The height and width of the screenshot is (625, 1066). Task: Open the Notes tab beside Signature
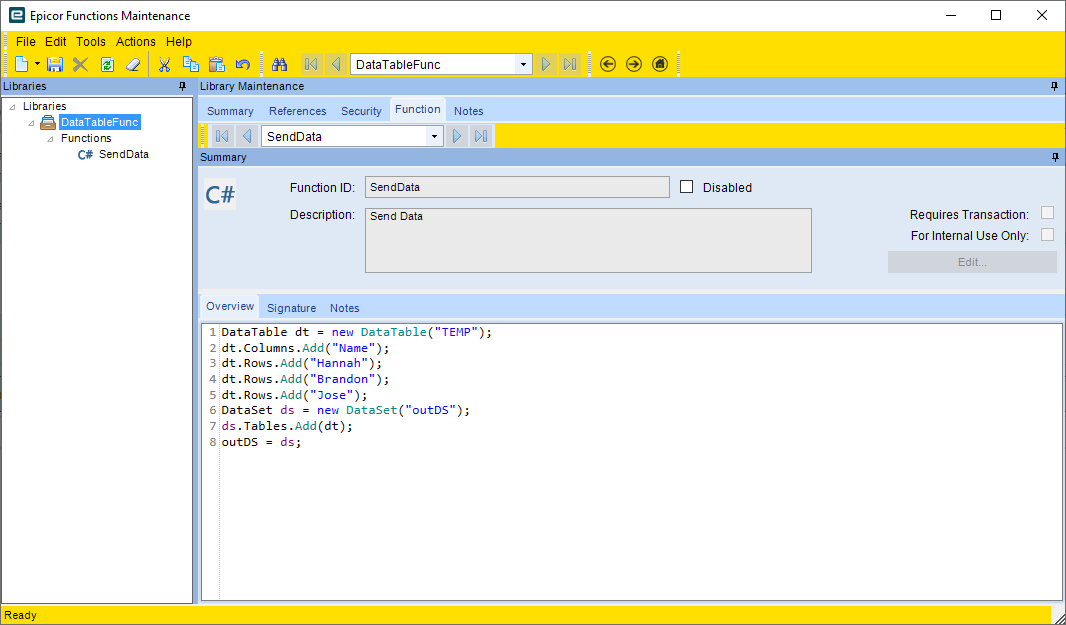tap(345, 308)
